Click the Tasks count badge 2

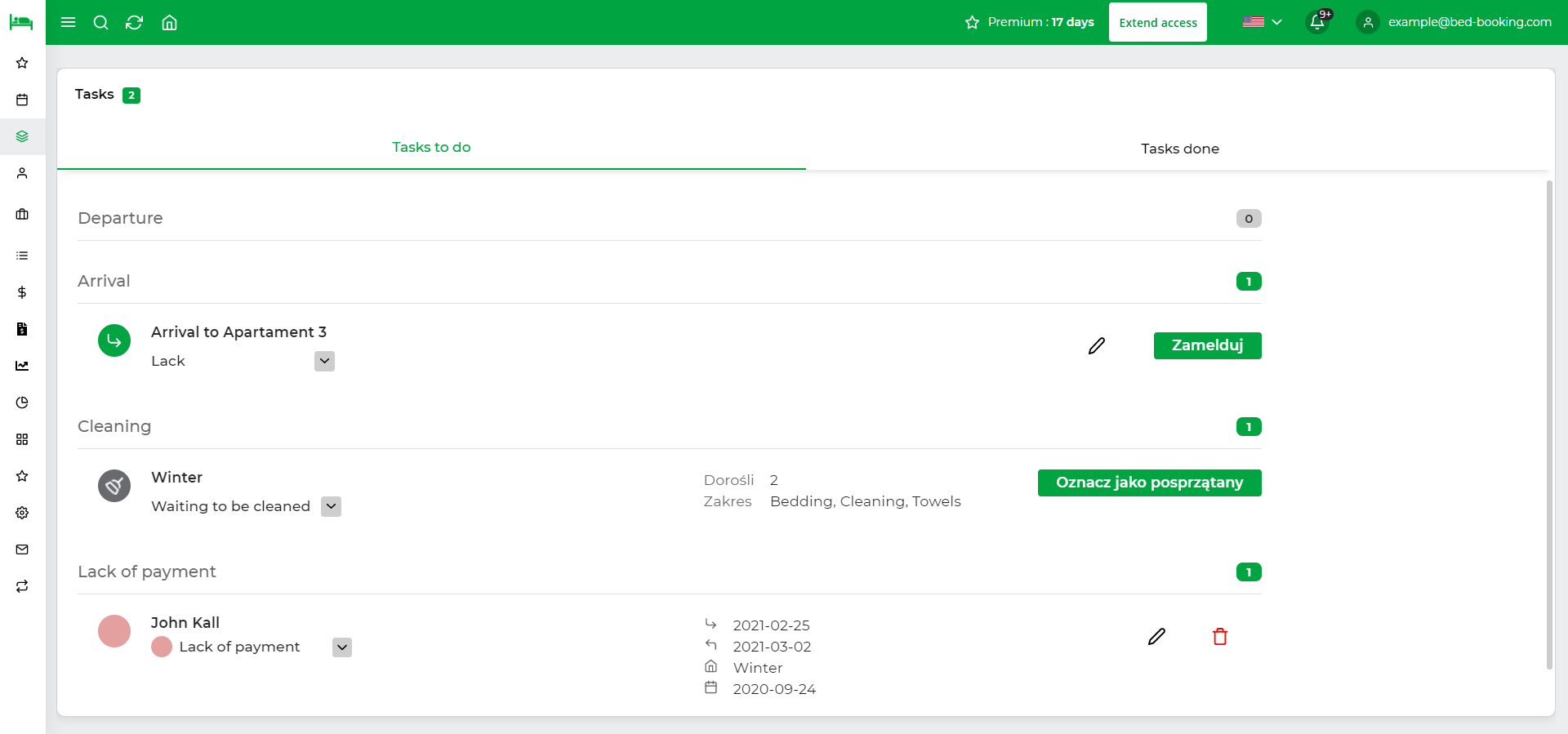(x=131, y=96)
